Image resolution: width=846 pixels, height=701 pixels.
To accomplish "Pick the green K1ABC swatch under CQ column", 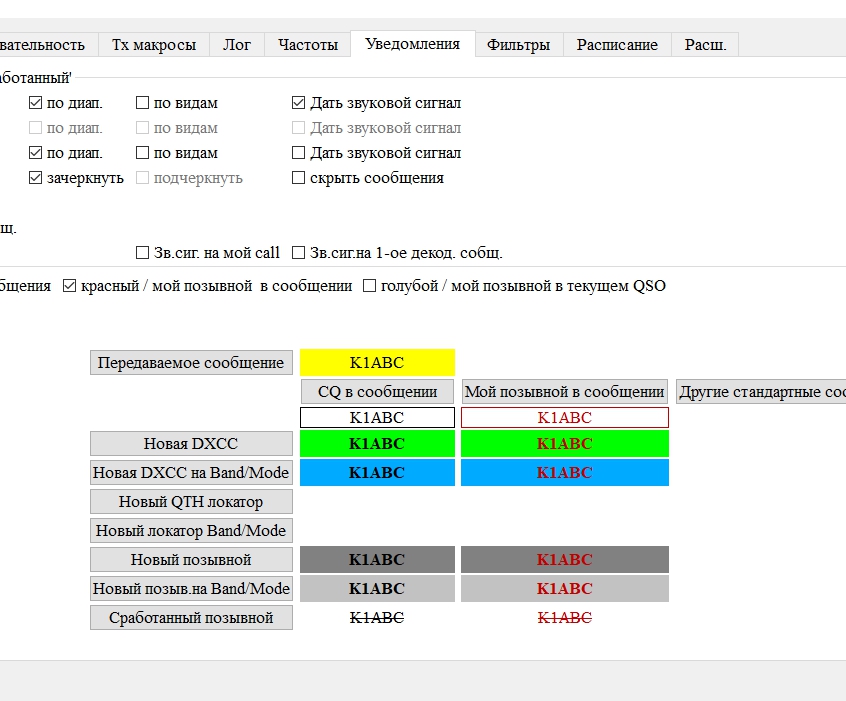I will (x=377, y=444).
